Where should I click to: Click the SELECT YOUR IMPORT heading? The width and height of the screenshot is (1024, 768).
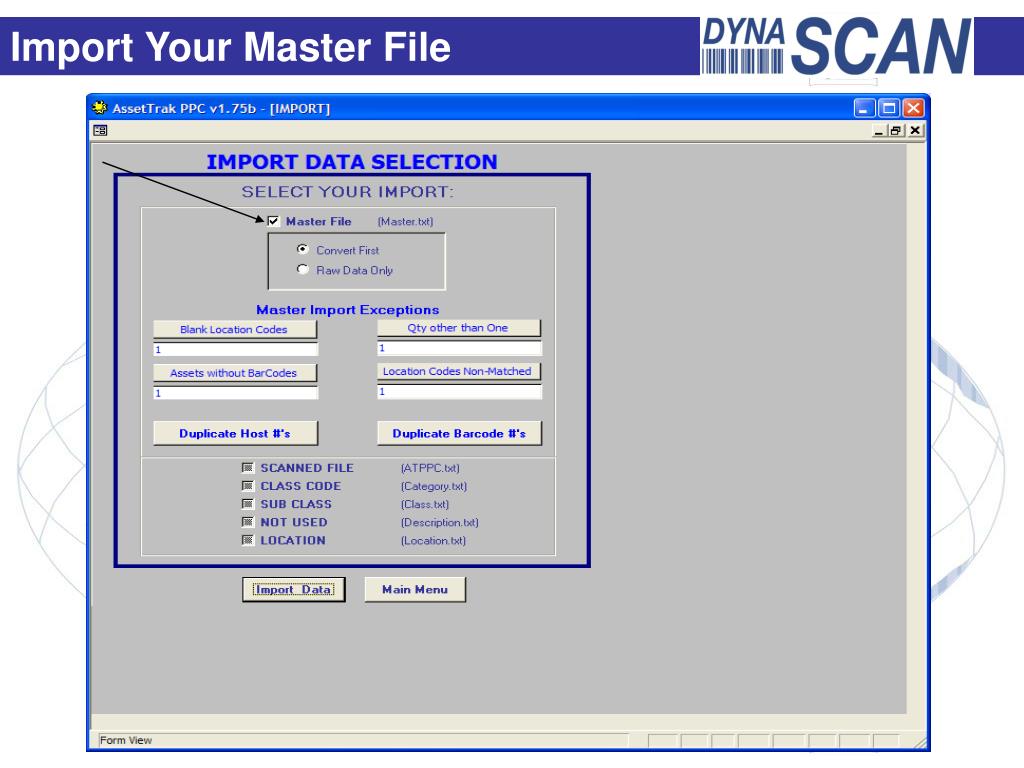click(347, 192)
